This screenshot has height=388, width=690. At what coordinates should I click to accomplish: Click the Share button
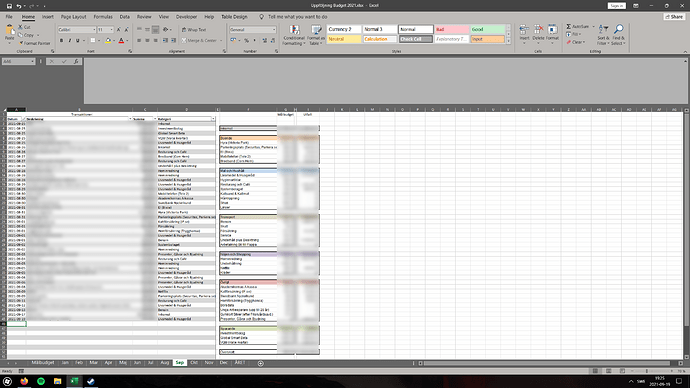click(675, 17)
